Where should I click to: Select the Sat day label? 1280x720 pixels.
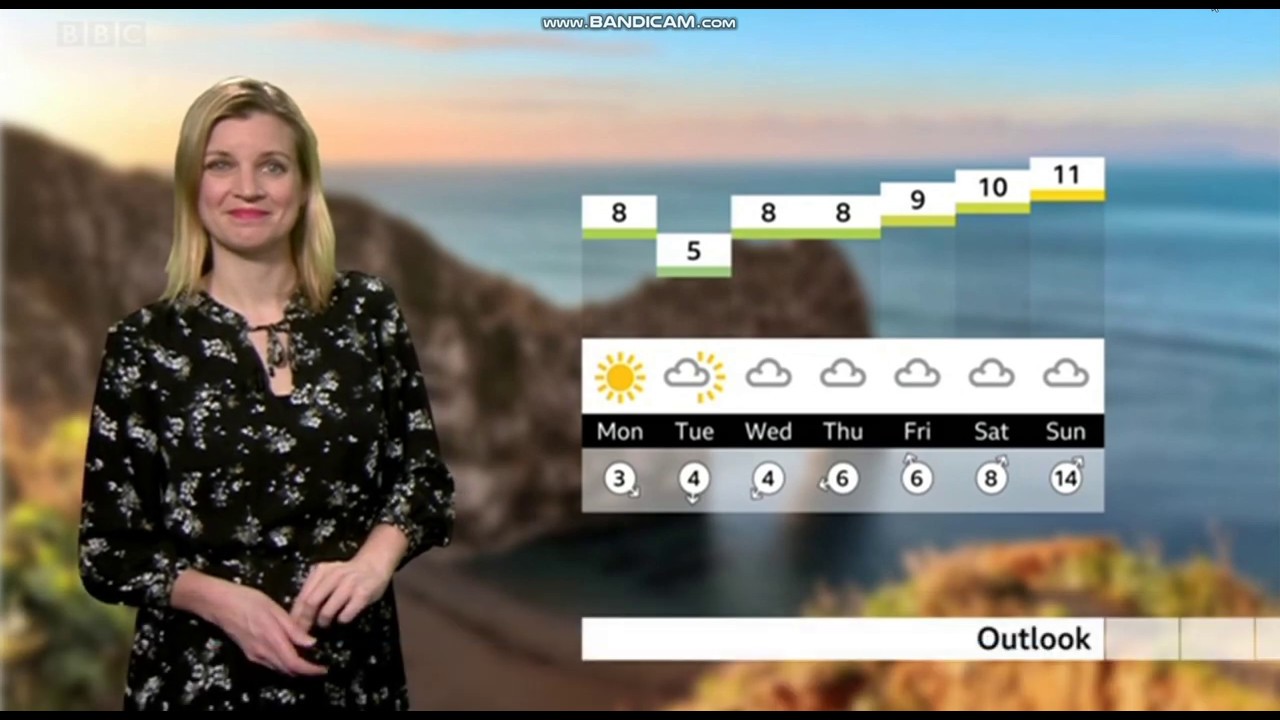point(991,431)
